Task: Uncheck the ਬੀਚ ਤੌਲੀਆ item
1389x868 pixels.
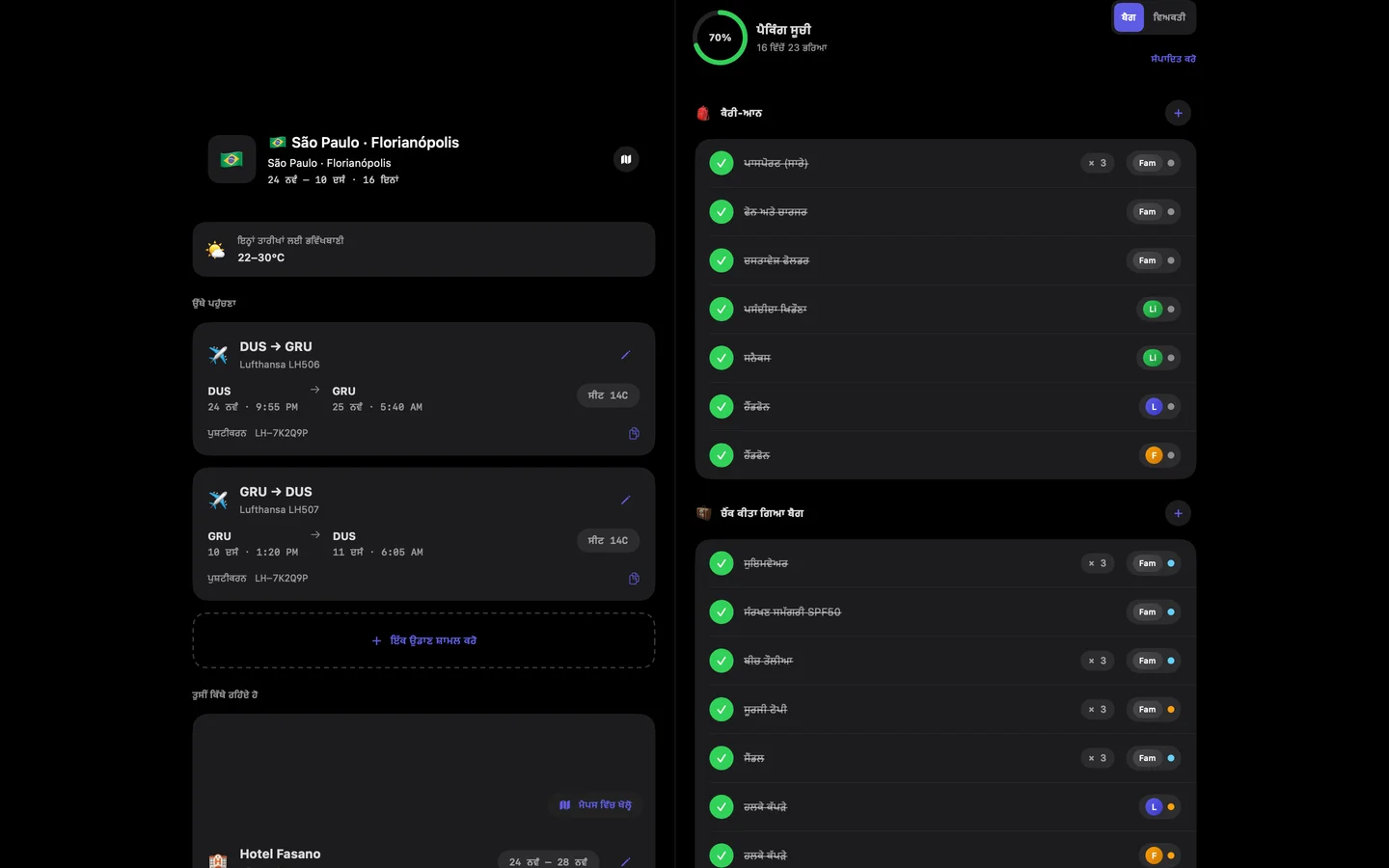Action: [722, 661]
